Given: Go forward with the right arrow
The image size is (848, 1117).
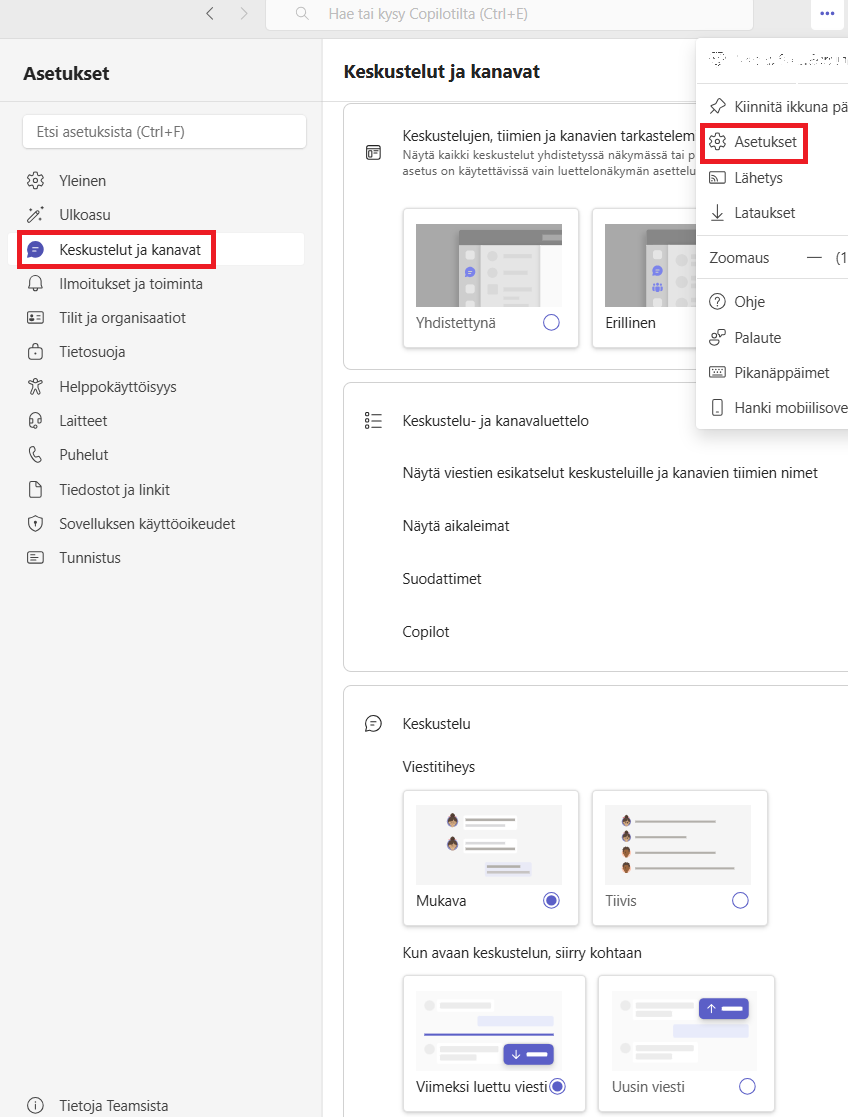Looking at the screenshot, I should 244,14.
